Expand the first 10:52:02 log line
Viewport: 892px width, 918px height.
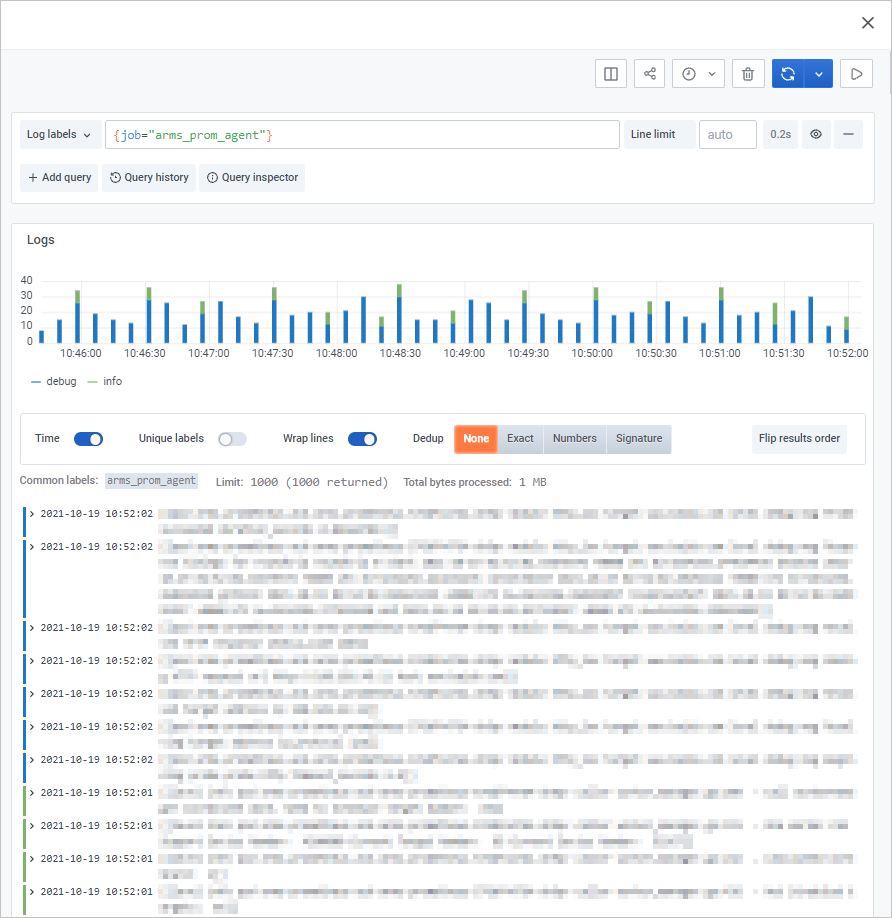(31, 513)
